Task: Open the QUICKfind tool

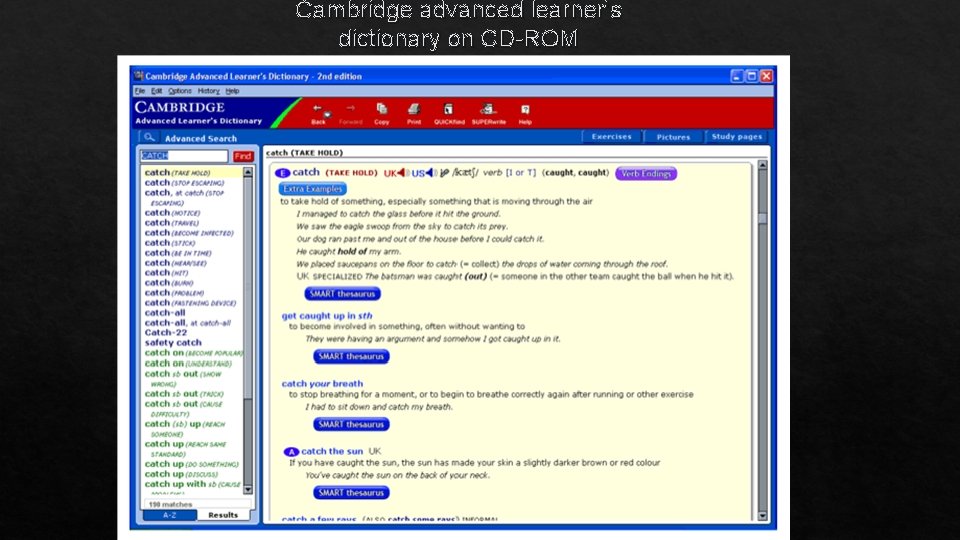Action: point(449,113)
